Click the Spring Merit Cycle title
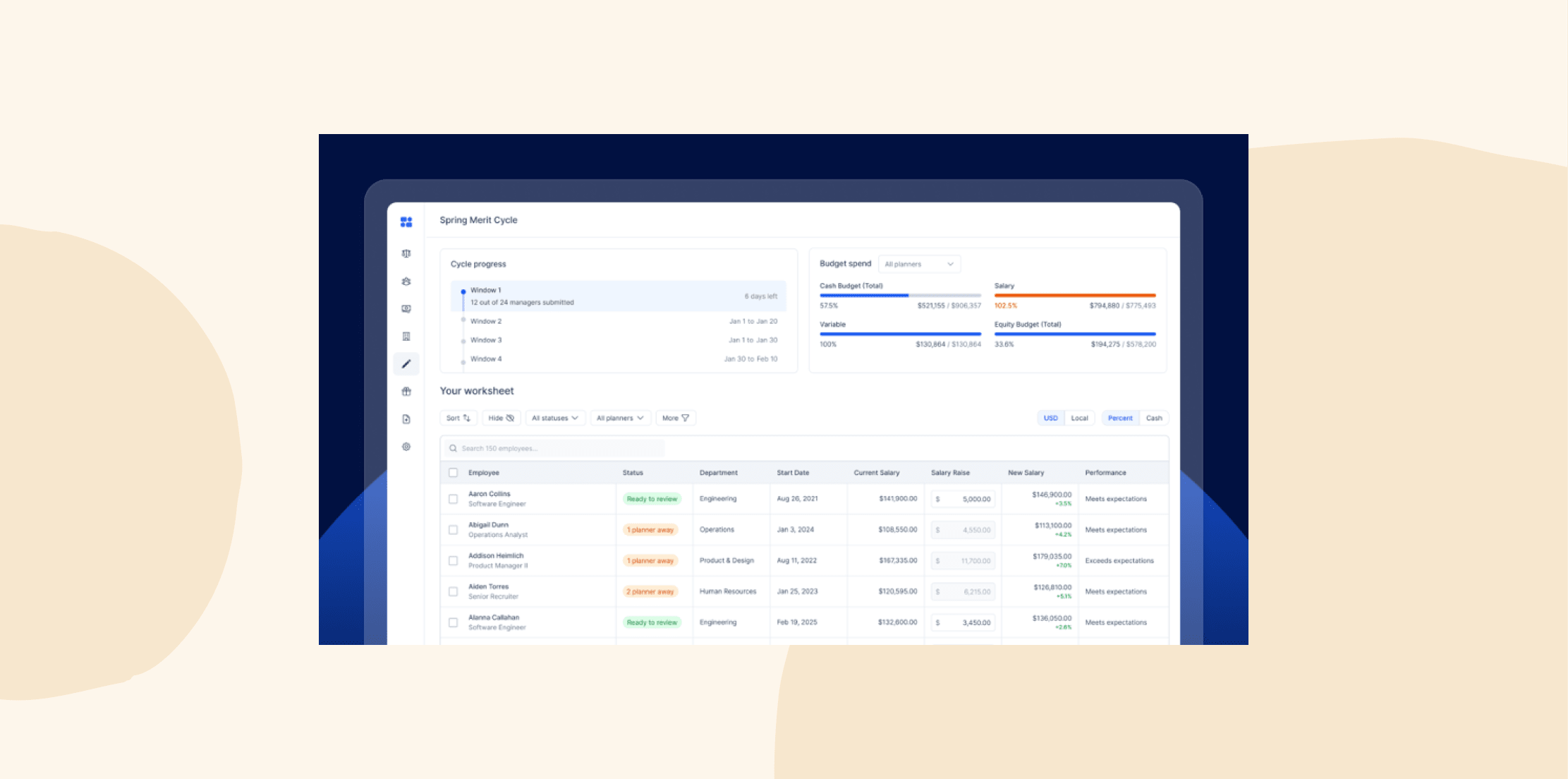The image size is (1568, 779). 478,220
